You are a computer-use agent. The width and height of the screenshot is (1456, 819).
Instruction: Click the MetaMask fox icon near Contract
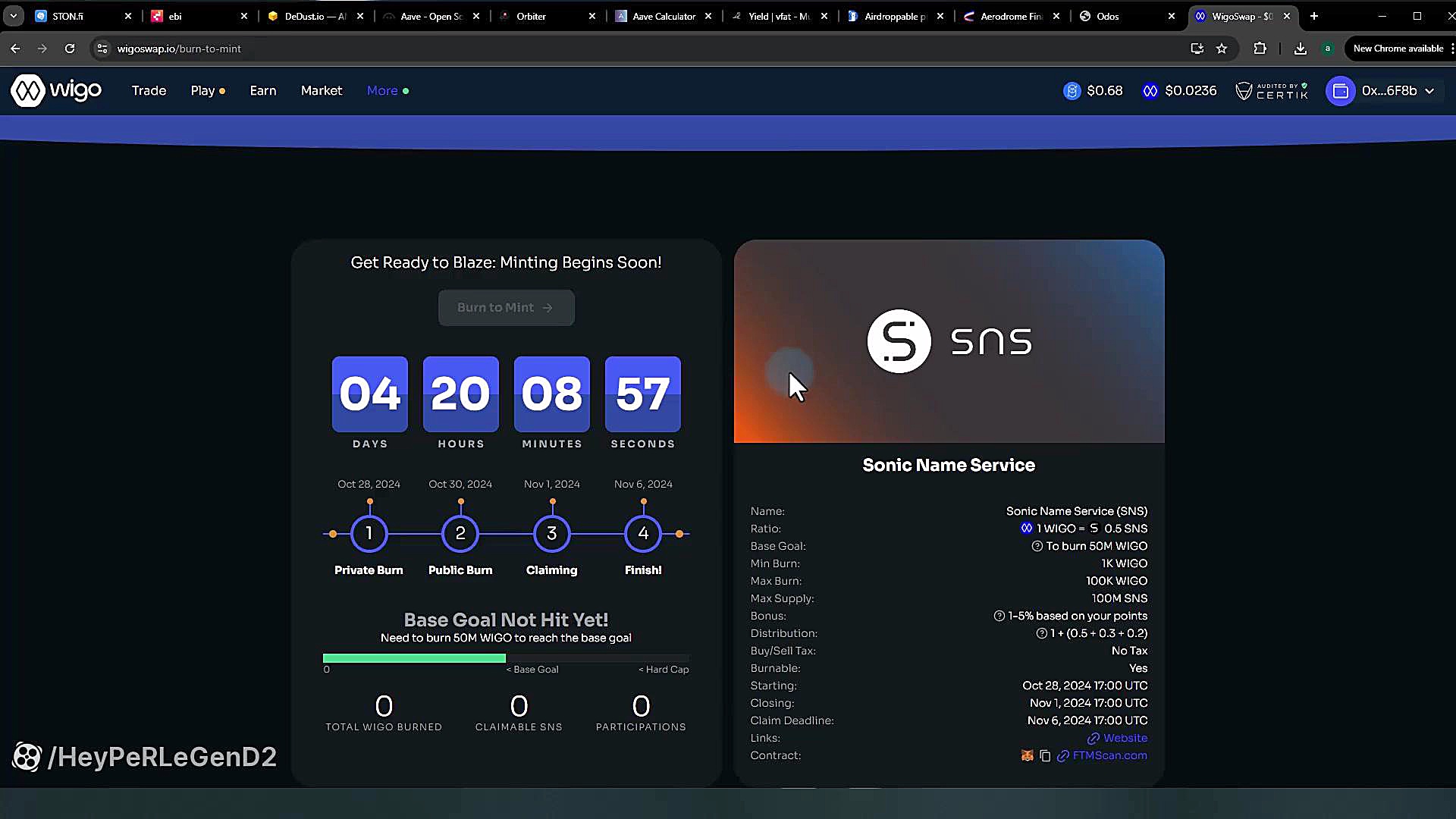click(1028, 756)
